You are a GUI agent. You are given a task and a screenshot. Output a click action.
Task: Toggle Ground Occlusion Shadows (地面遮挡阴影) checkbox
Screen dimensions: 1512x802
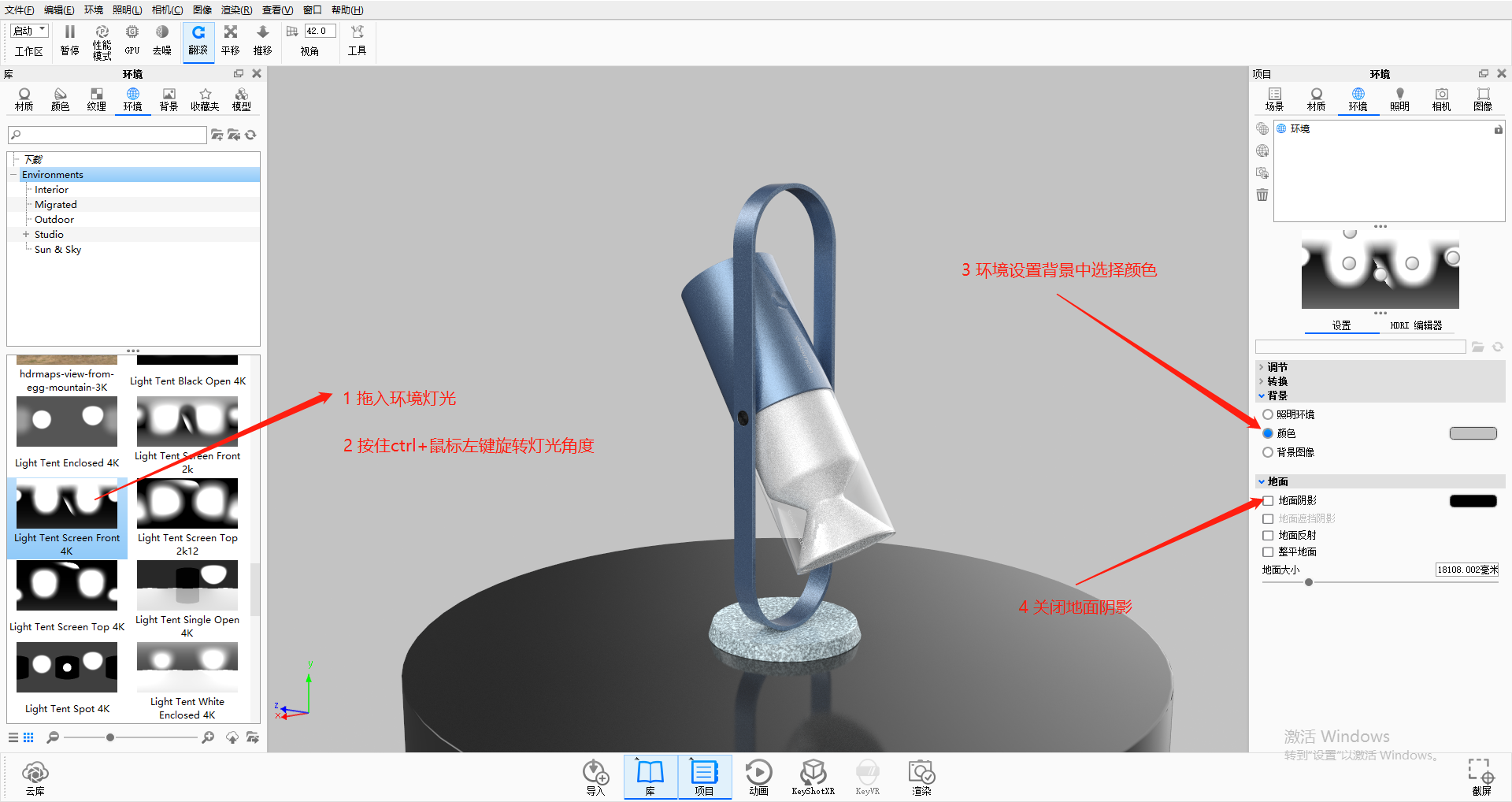click(1268, 518)
